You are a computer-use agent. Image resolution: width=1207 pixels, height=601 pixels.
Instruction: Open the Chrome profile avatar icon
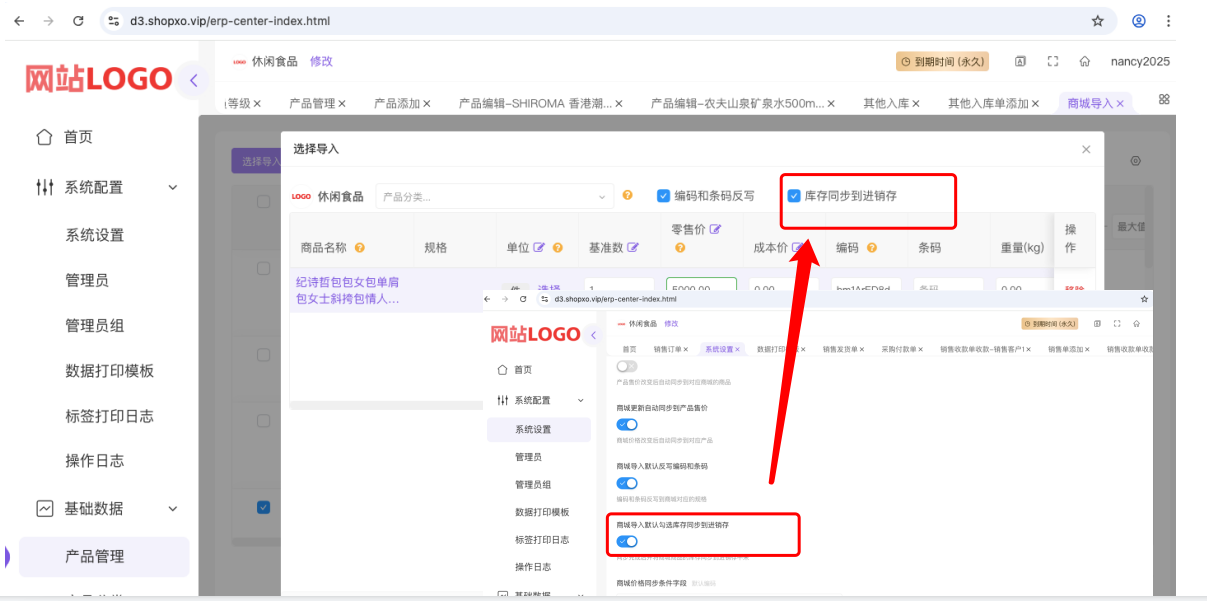pos(1139,20)
